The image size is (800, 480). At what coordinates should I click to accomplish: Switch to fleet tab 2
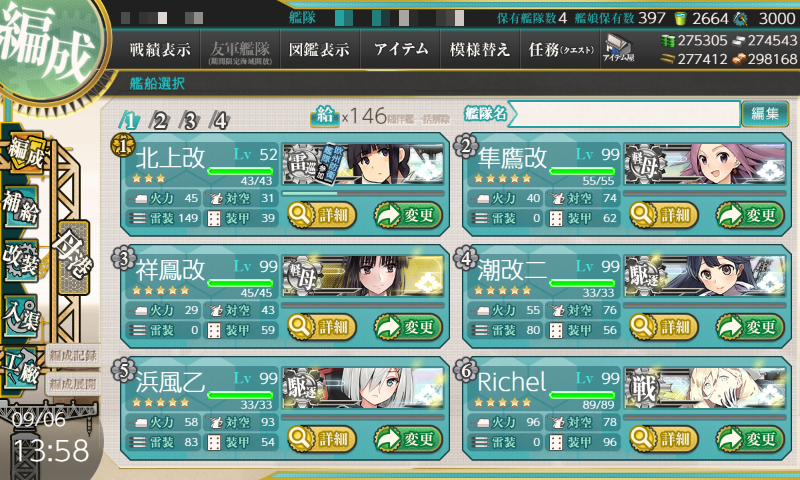160,121
